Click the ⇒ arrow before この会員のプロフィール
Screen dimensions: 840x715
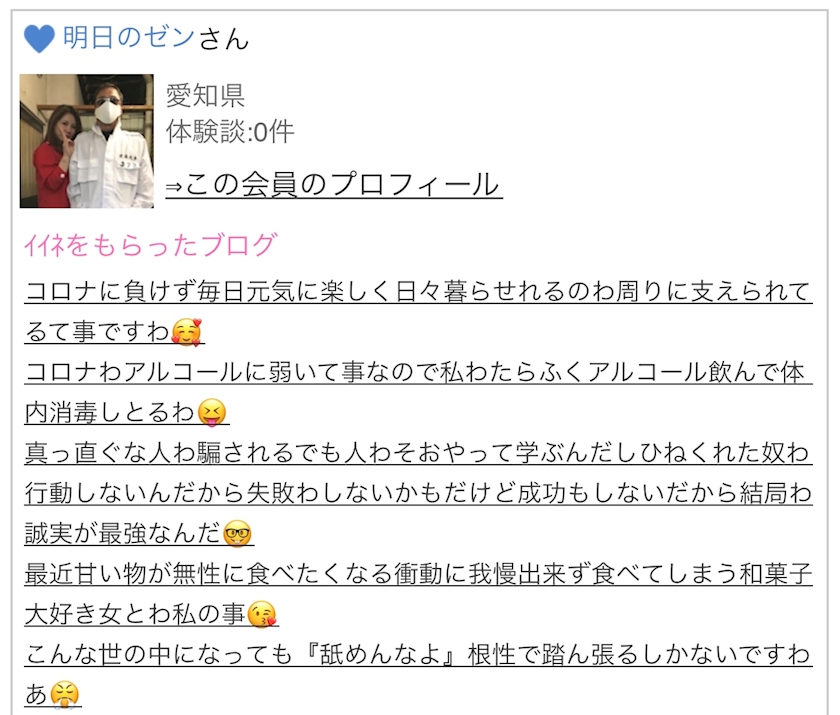pos(174,186)
